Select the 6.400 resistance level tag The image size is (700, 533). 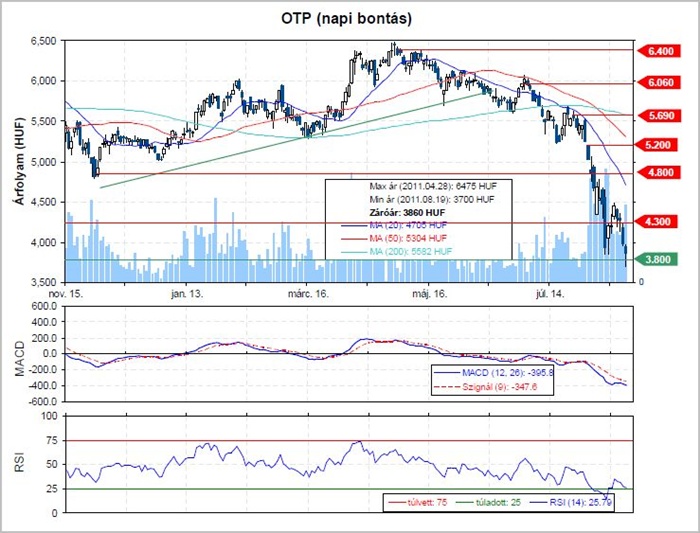658,51
